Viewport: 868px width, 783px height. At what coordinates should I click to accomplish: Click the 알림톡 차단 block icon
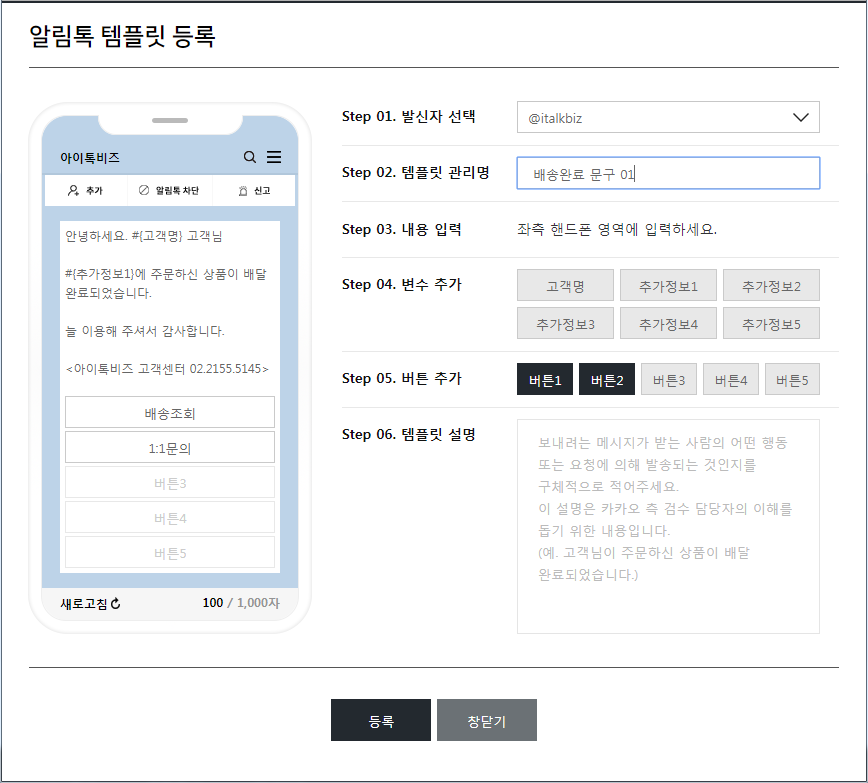pyautogui.click(x=144, y=190)
